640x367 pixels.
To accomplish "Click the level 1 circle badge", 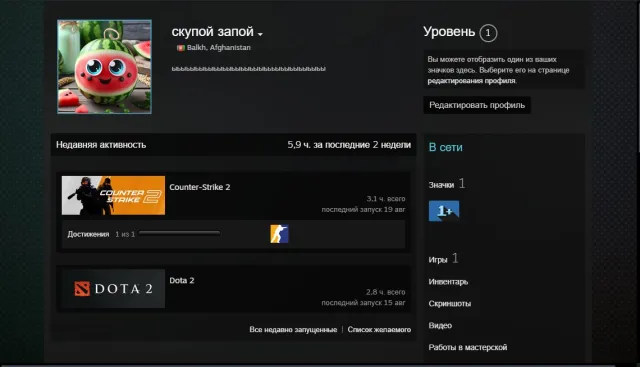I will pyautogui.click(x=488, y=33).
